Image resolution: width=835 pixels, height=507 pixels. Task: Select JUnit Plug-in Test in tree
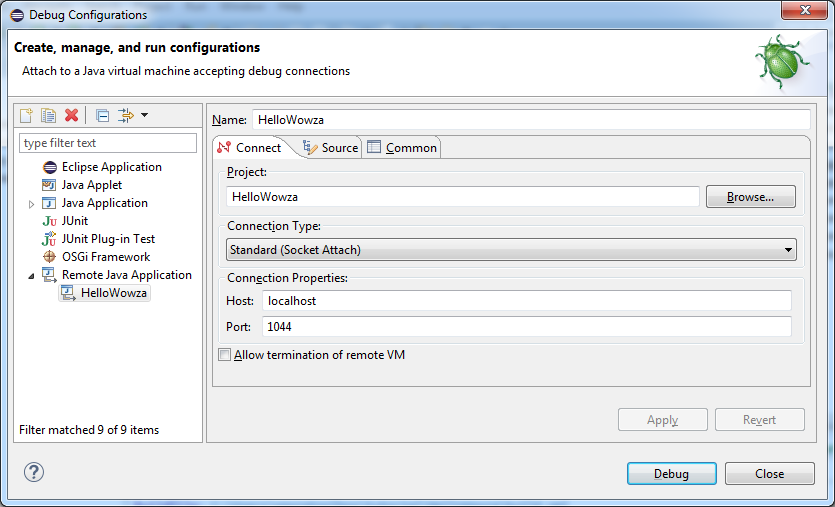pyautogui.click(x=109, y=239)
